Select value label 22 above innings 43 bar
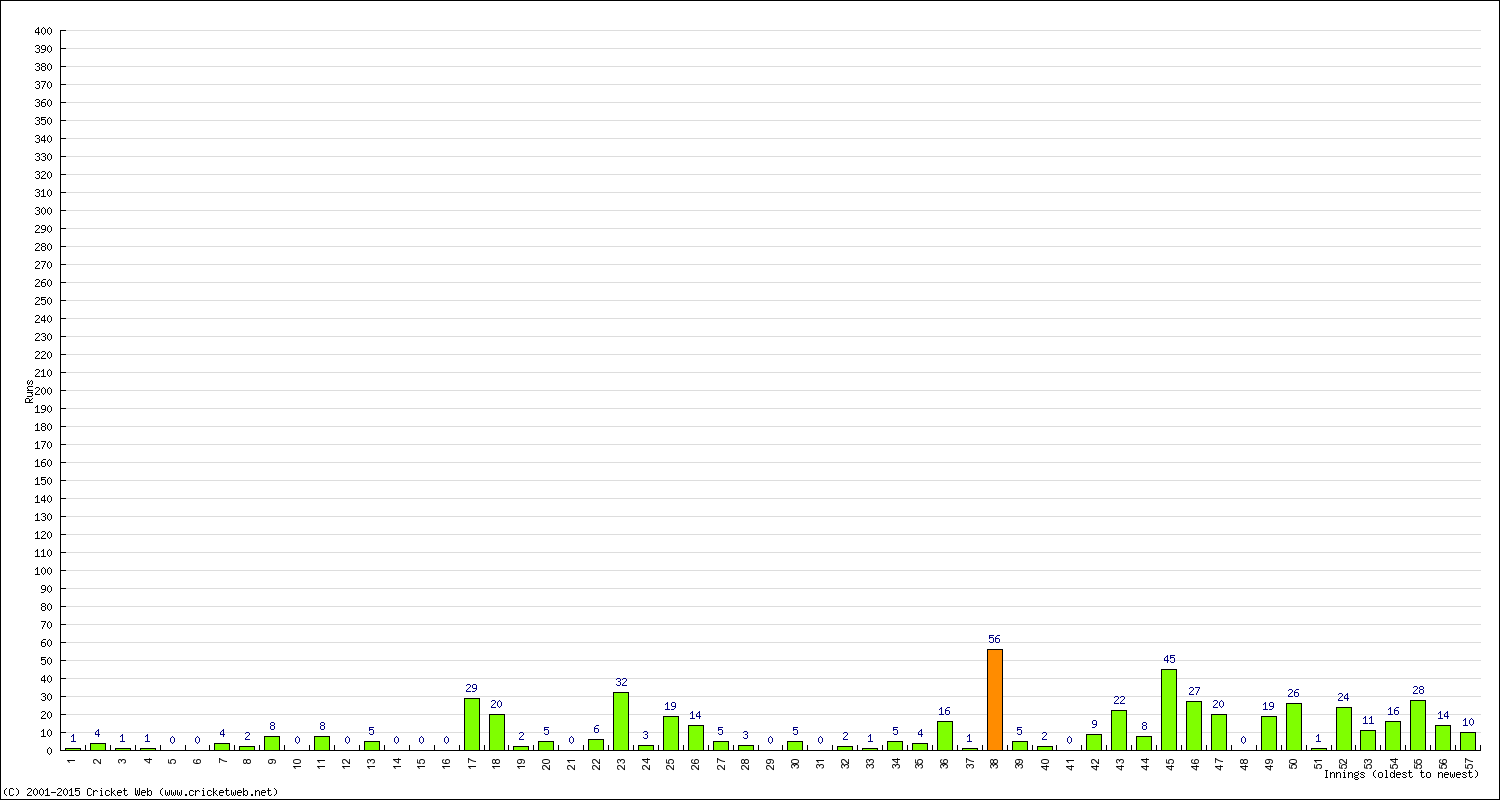 (1119, 700)
